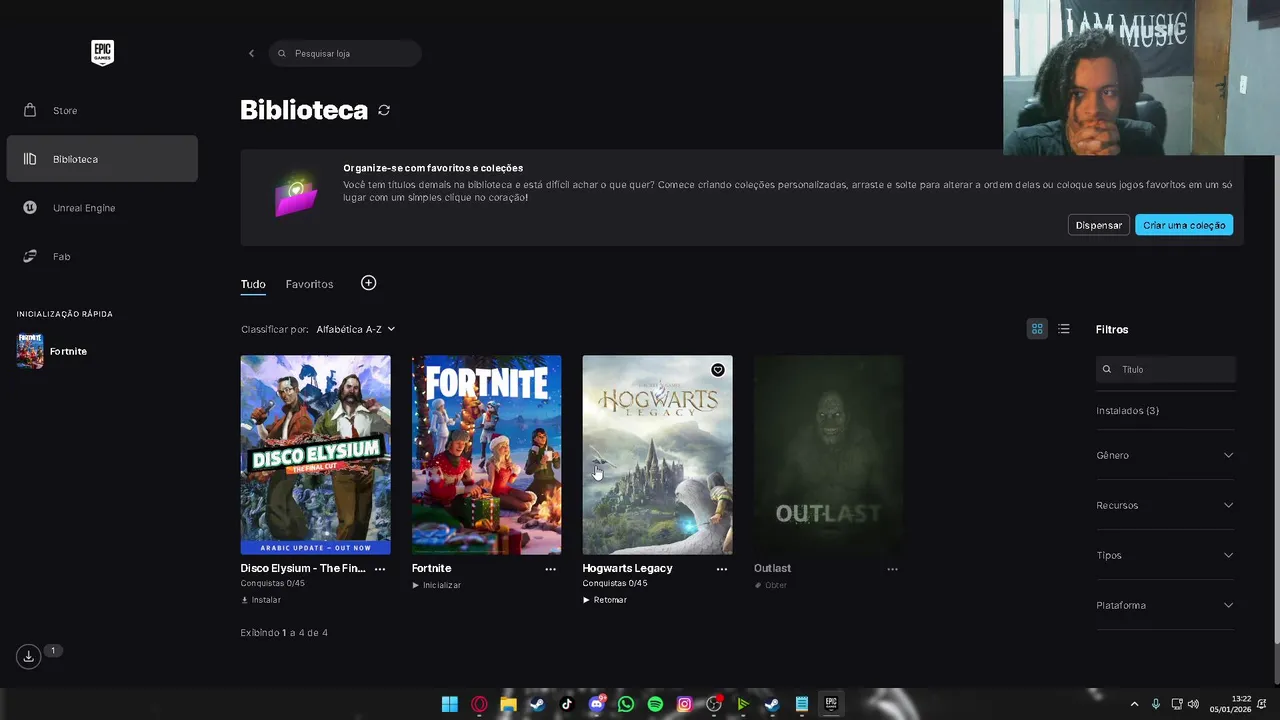Click Retomar under Hogwarts Legacy
Screen dimensions: 1280x720
605,600
